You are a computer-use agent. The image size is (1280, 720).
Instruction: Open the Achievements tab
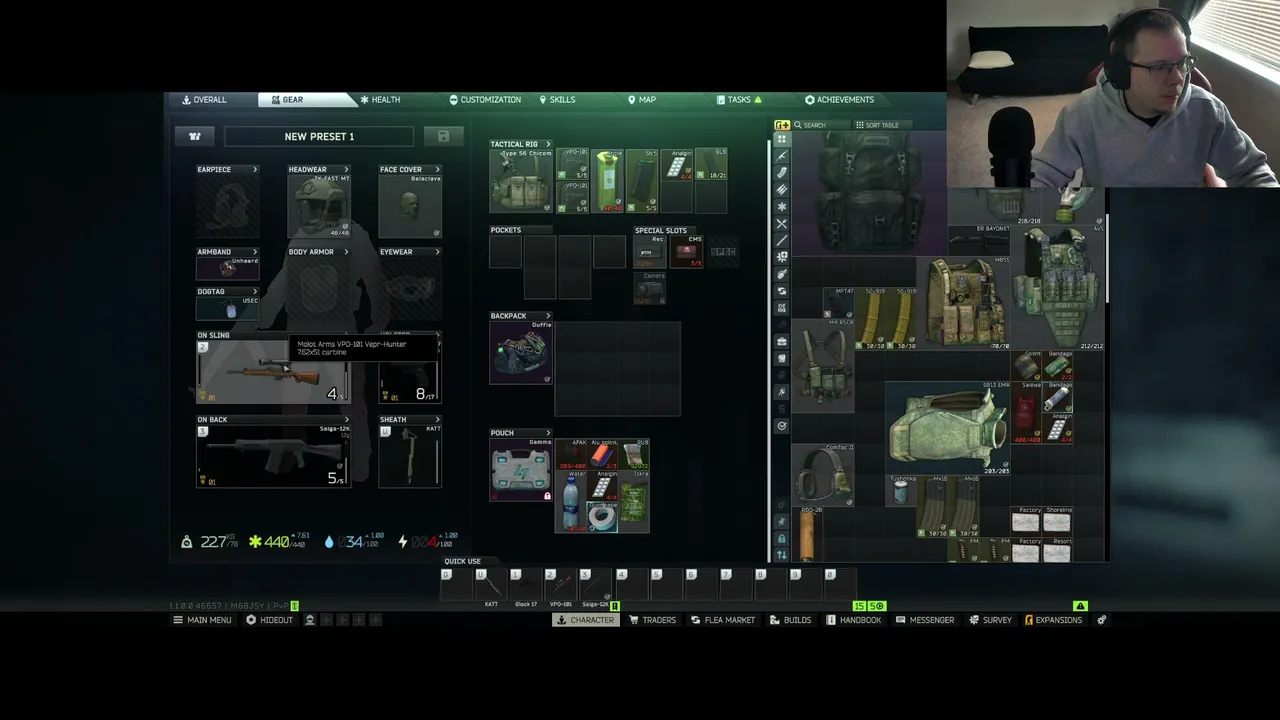[840, 100]
